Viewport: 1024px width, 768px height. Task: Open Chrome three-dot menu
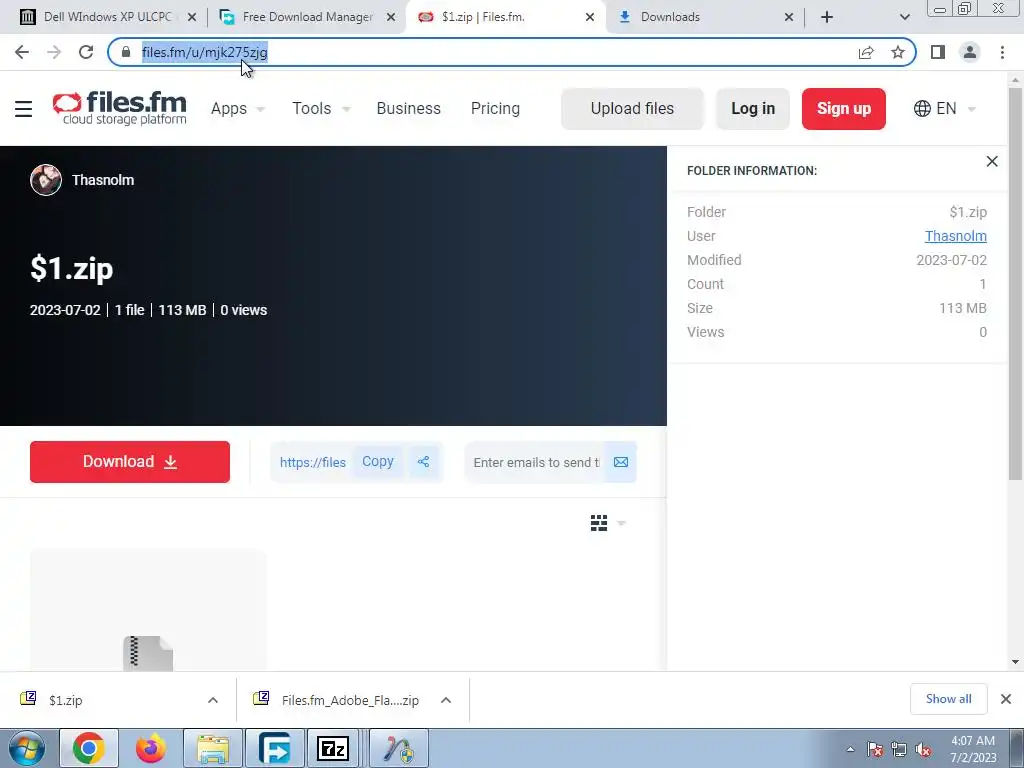point(1002,52)
